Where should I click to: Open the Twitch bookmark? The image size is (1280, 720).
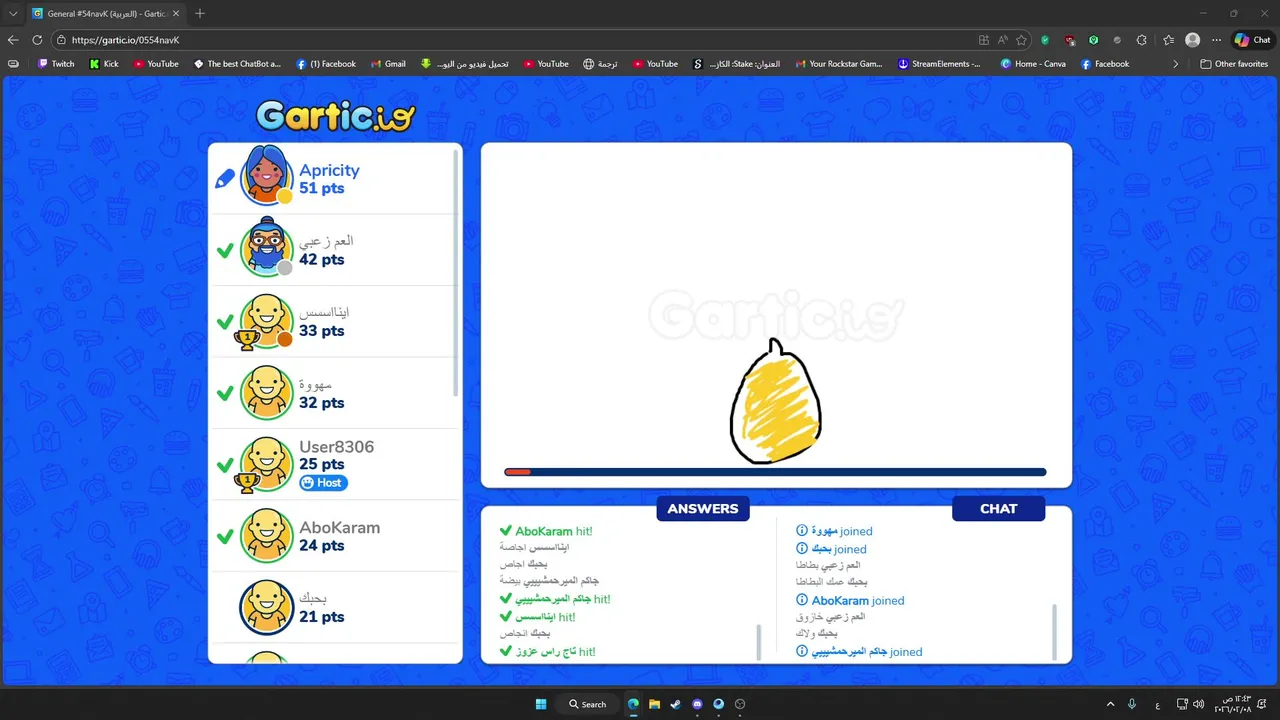pos(56,64)
